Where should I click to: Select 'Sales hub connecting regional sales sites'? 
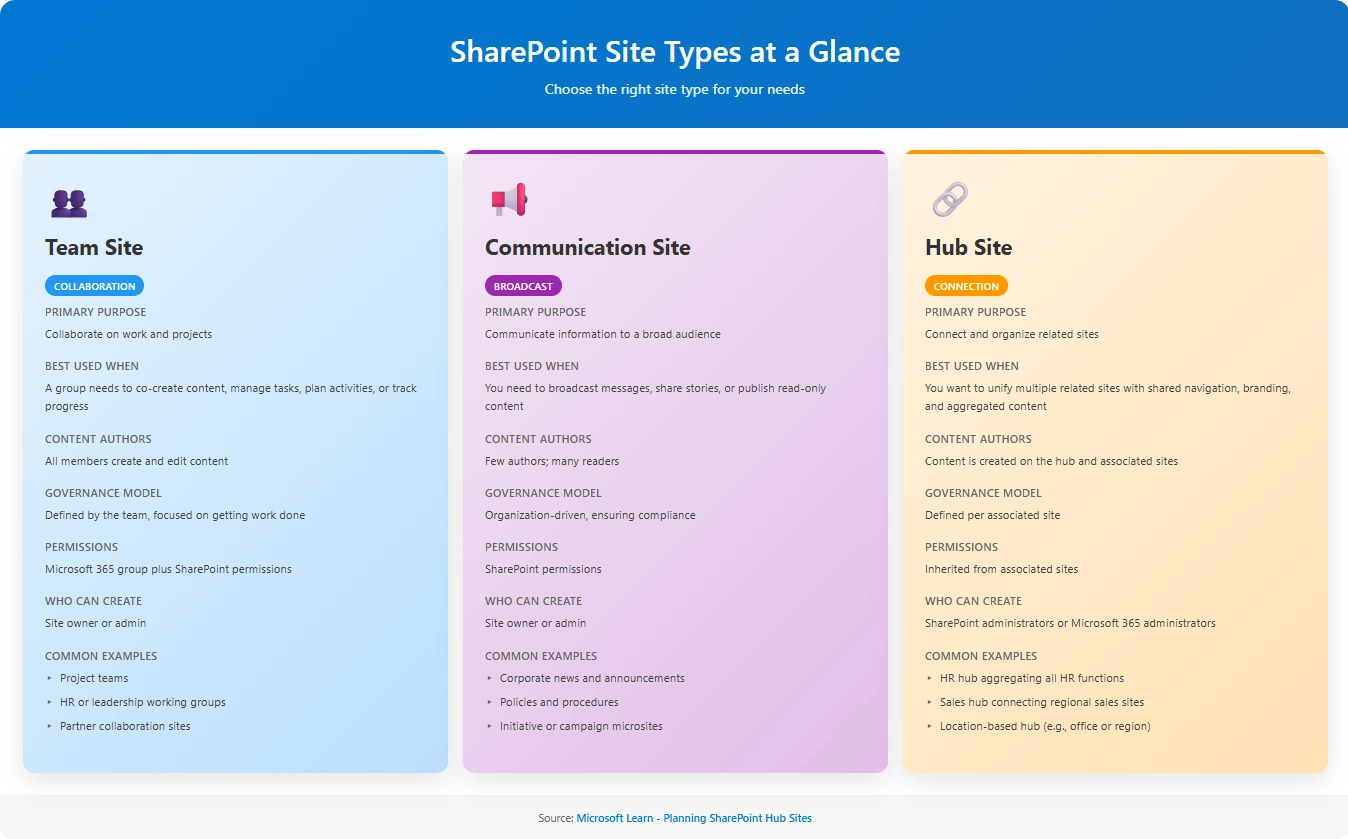tap(1042, 702)
